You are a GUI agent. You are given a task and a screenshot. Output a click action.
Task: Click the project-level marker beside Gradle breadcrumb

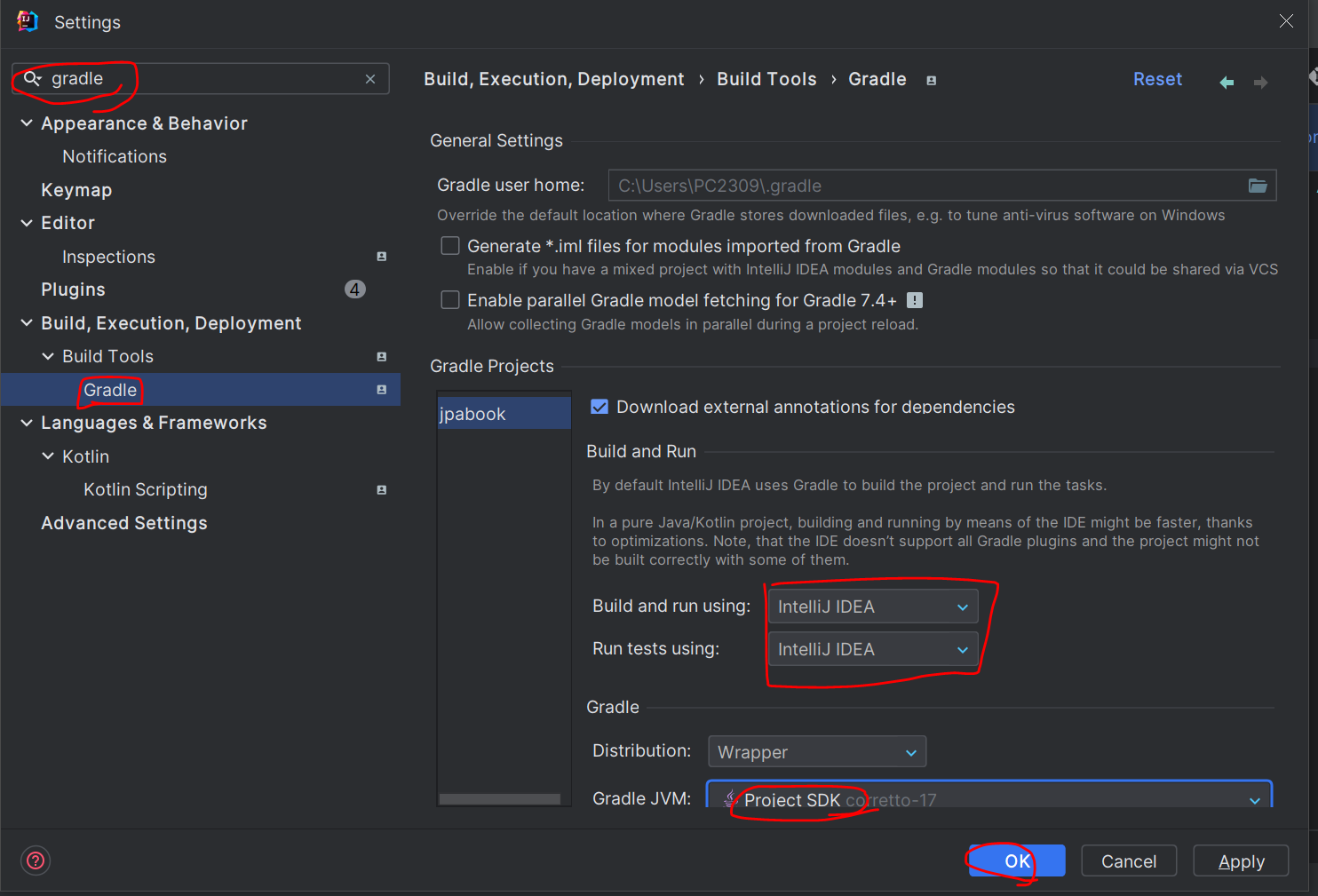[x=931, y=80]
